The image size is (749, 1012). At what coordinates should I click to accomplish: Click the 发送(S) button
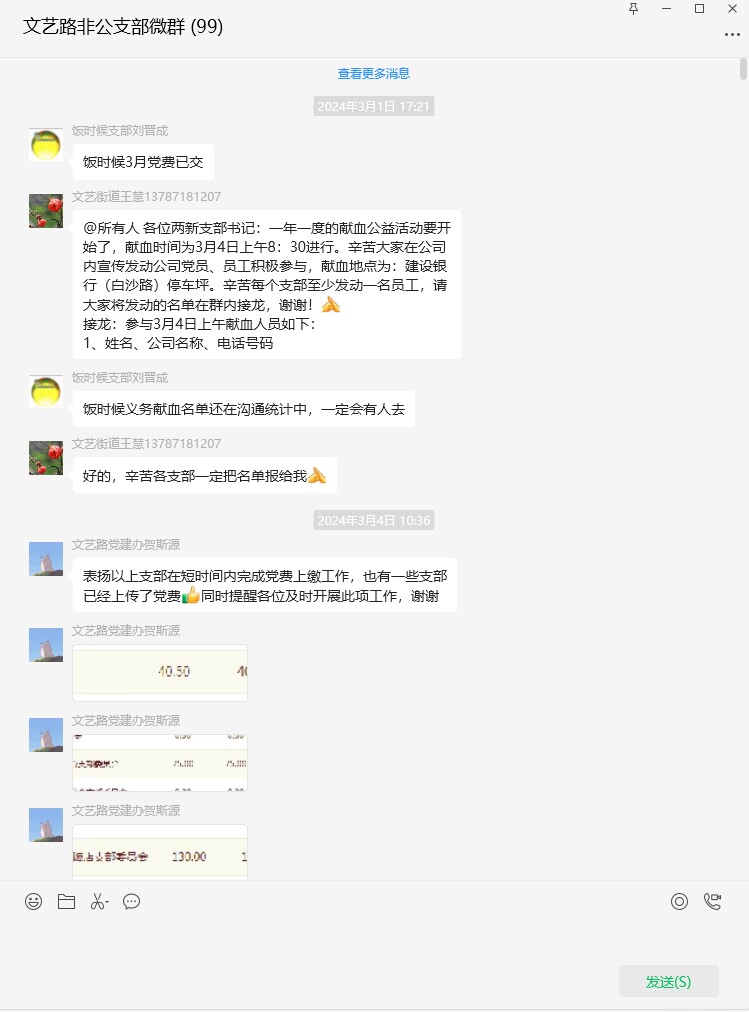tap(668, 981)
